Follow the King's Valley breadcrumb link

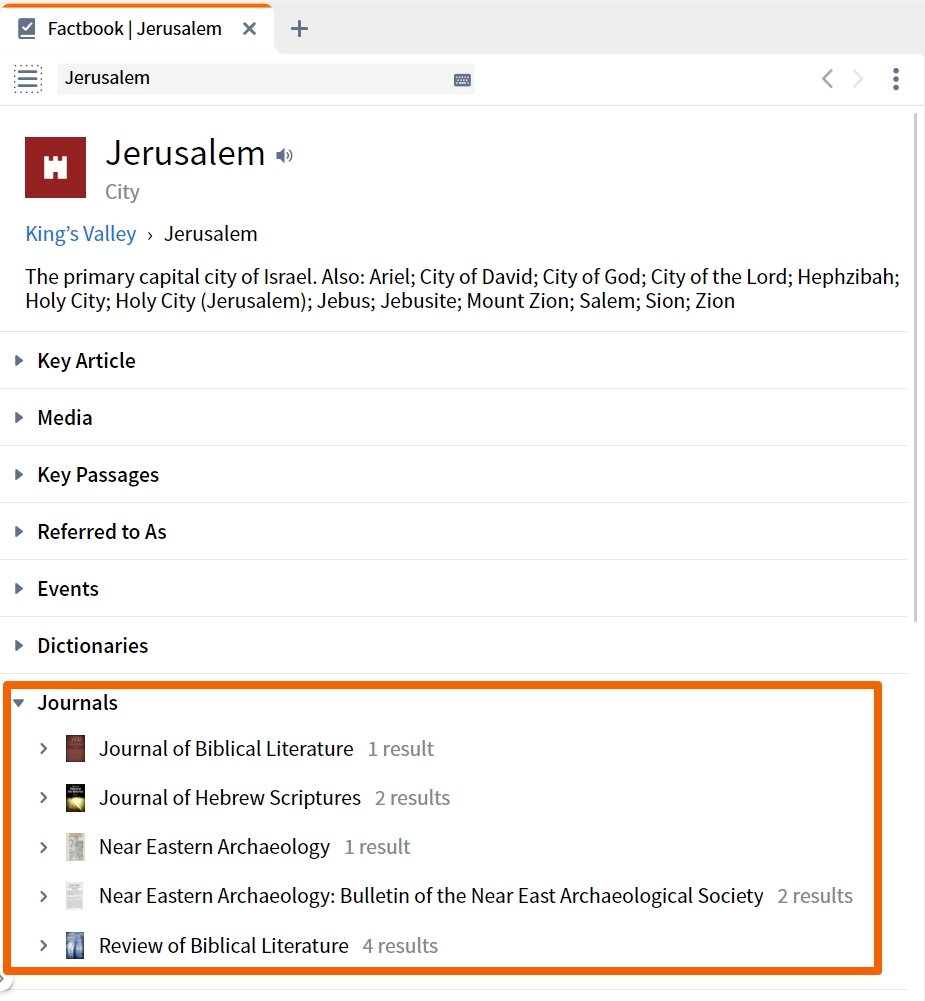pos(80,233)
